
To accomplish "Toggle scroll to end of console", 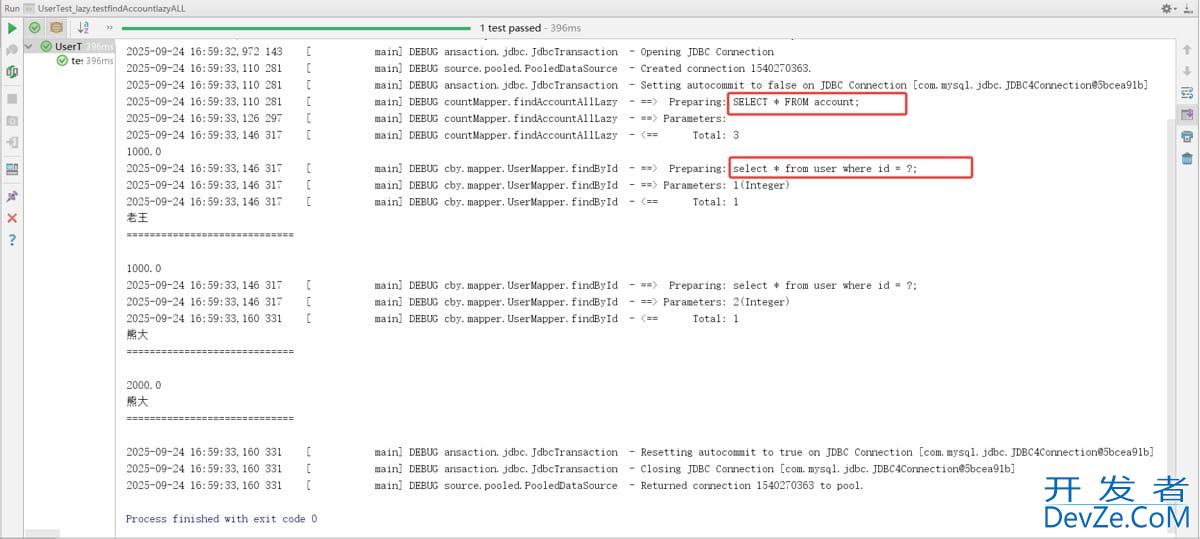I will pyautogui.click(x=1187, y=115).
